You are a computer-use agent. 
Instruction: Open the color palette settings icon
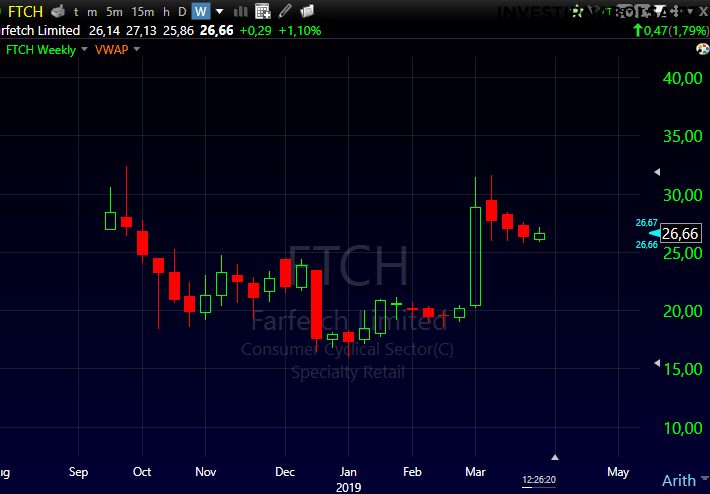click(702, 49)
